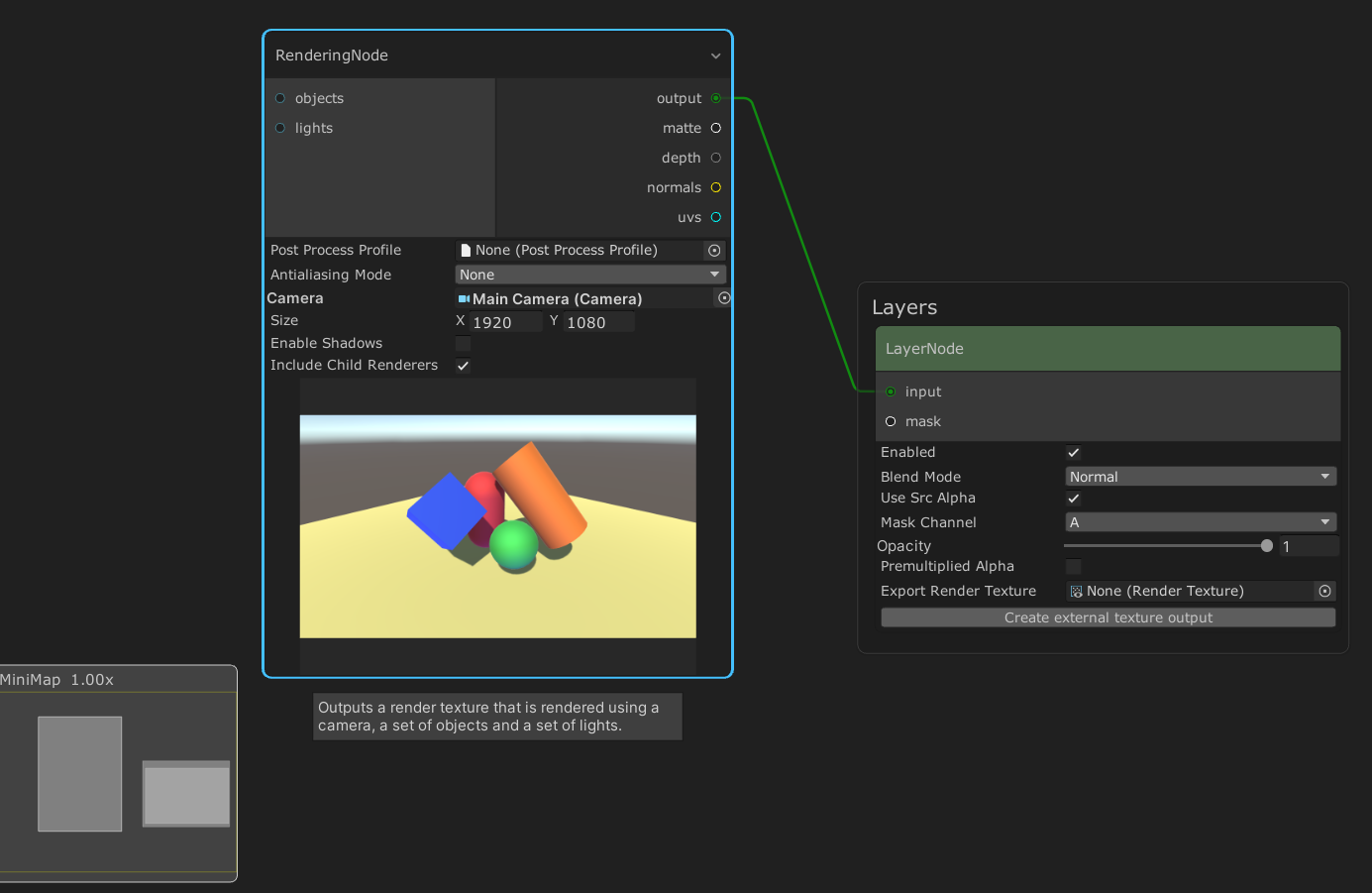
Task: Click the uvs output port
Action: [x=715, y=217]
